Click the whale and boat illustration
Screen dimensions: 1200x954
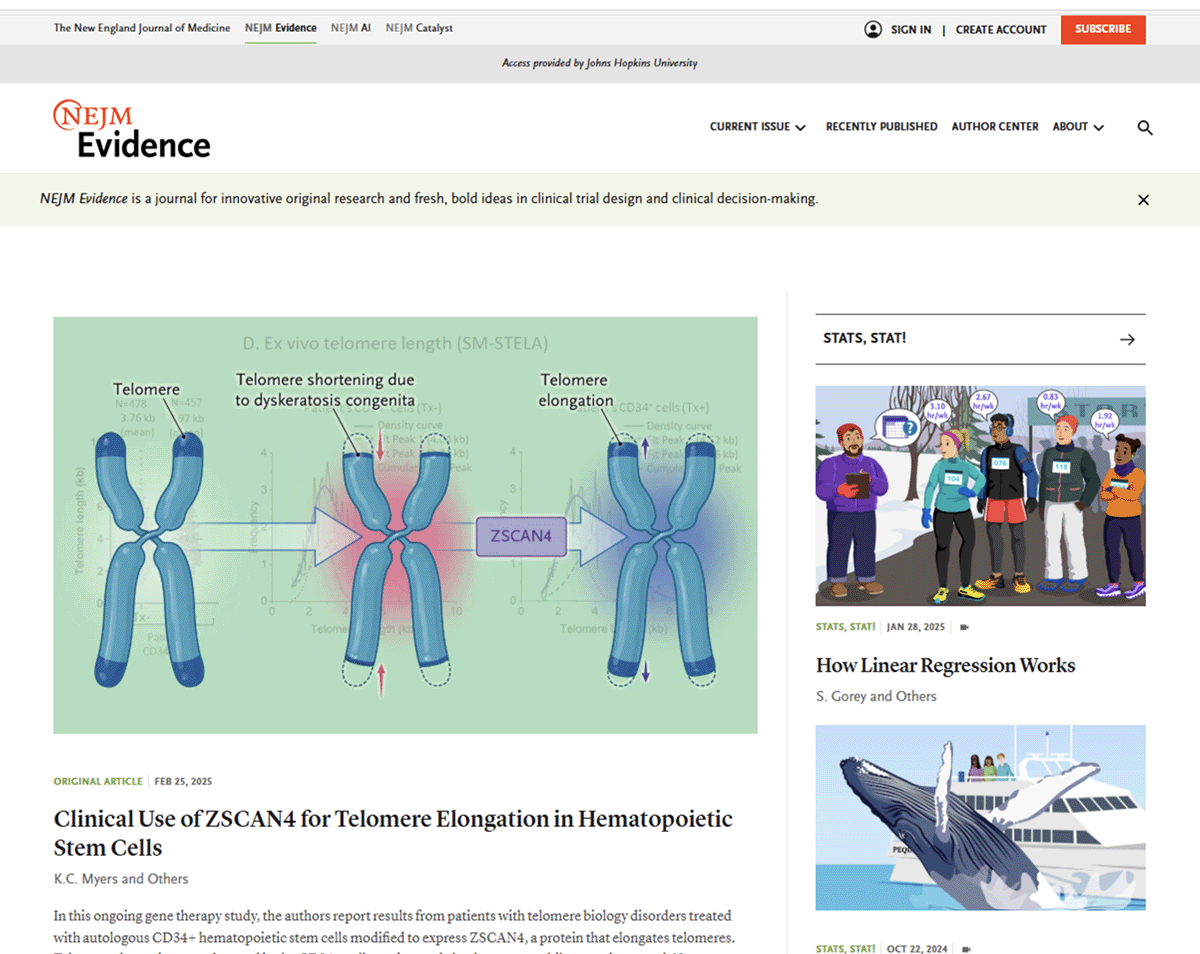tap(980, 818)
